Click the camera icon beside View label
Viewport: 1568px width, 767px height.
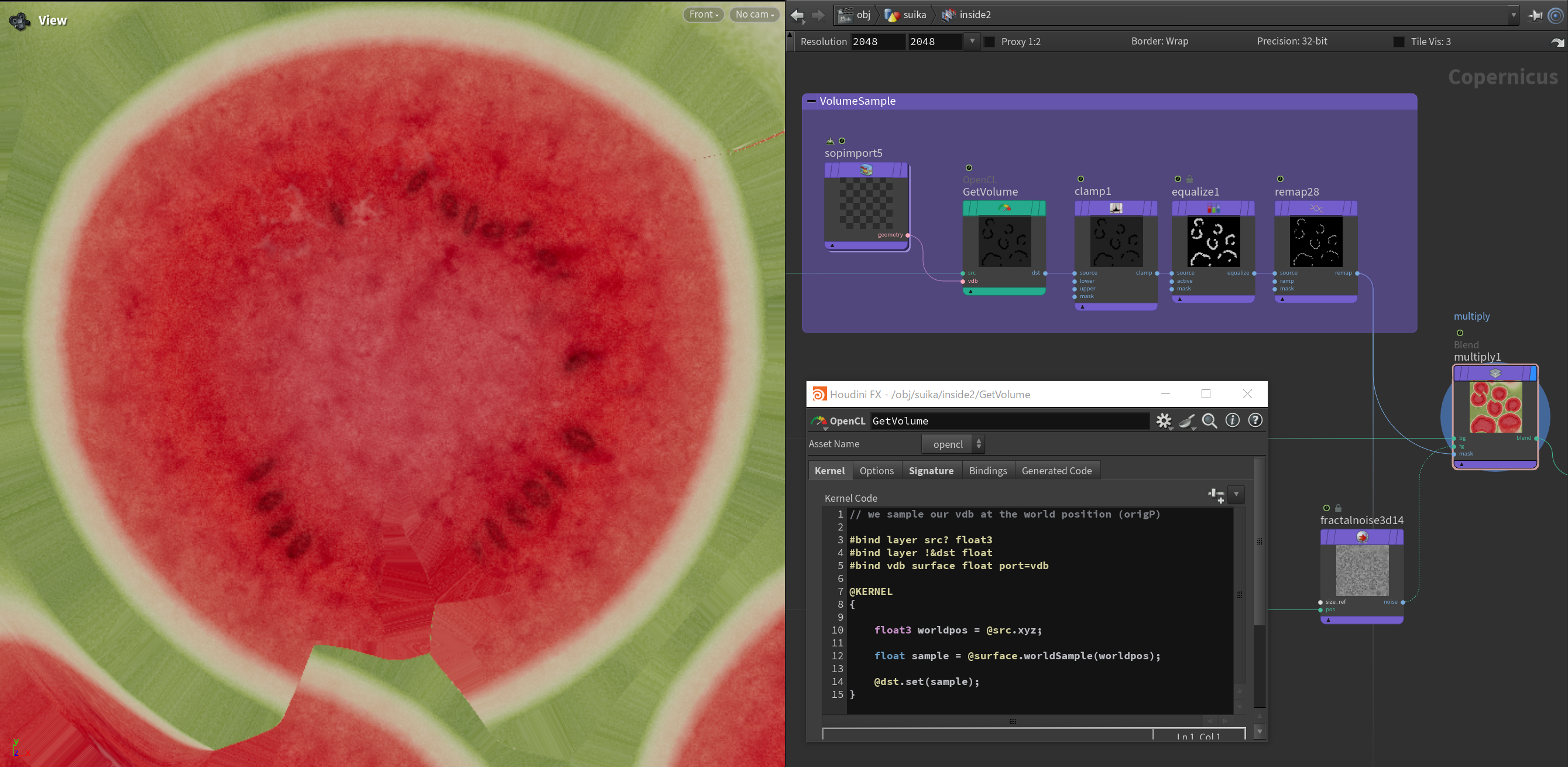click(x=19, y=21)
